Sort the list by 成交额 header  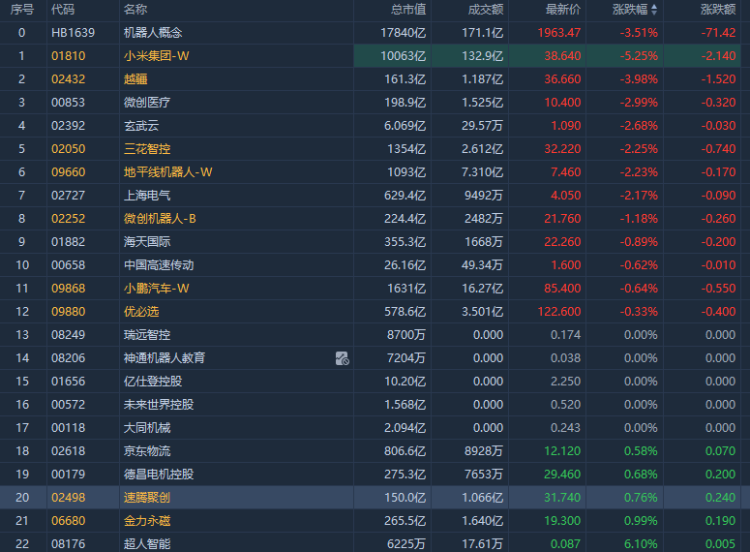[485, 10]
